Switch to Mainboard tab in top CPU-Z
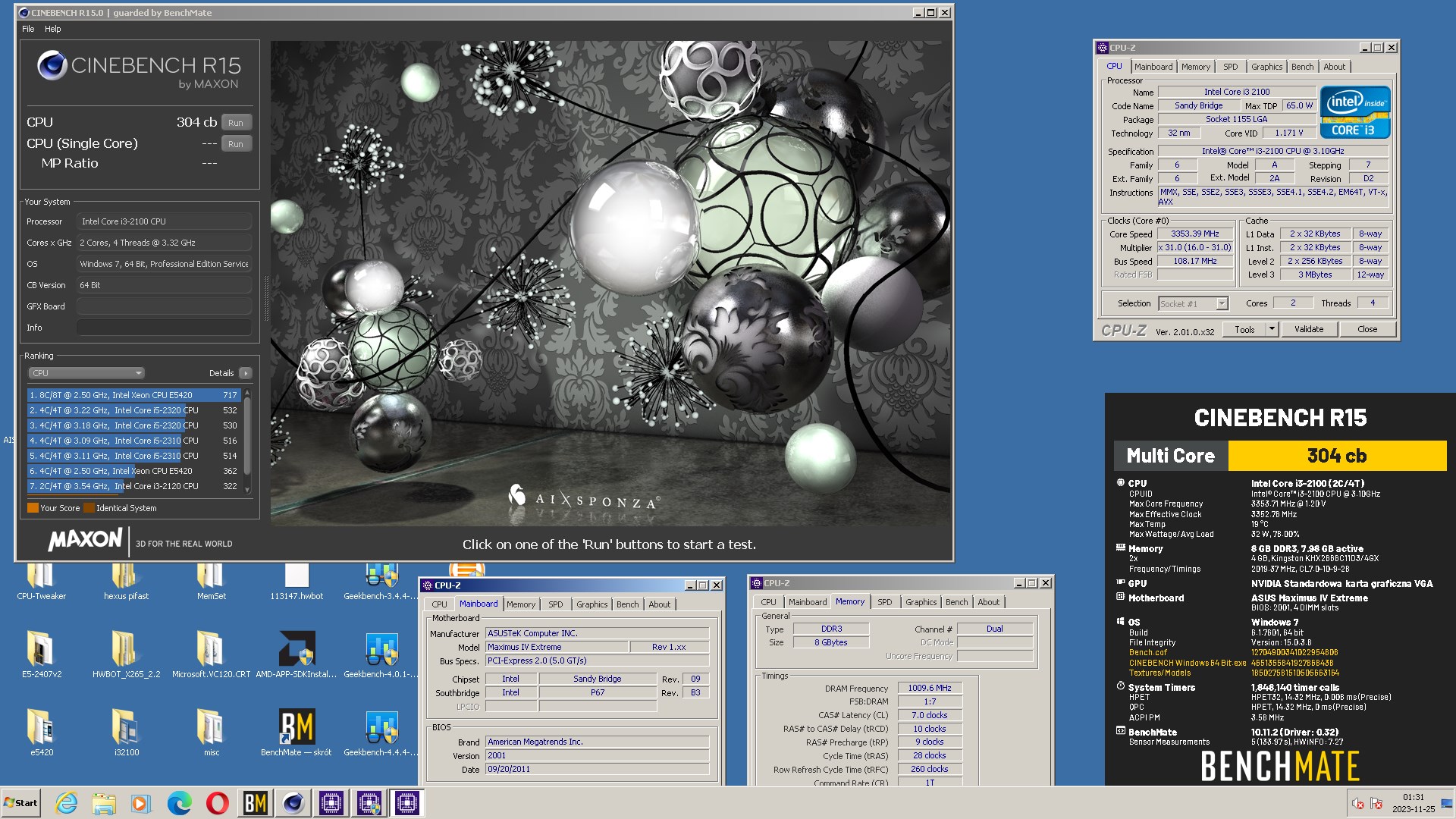1456x819 pixels. (1153, 67)
